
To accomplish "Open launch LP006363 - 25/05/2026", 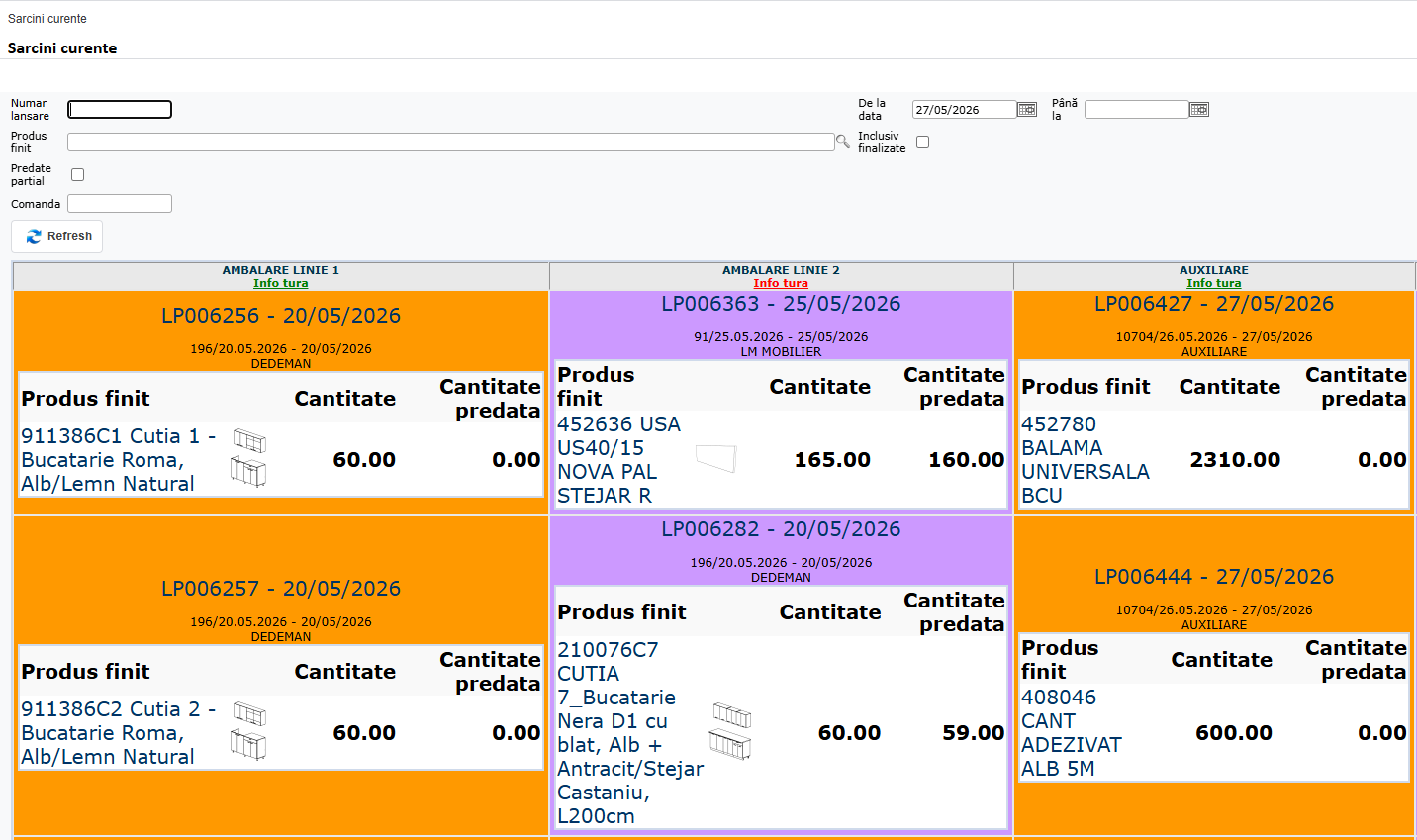I will coord(781,304).
